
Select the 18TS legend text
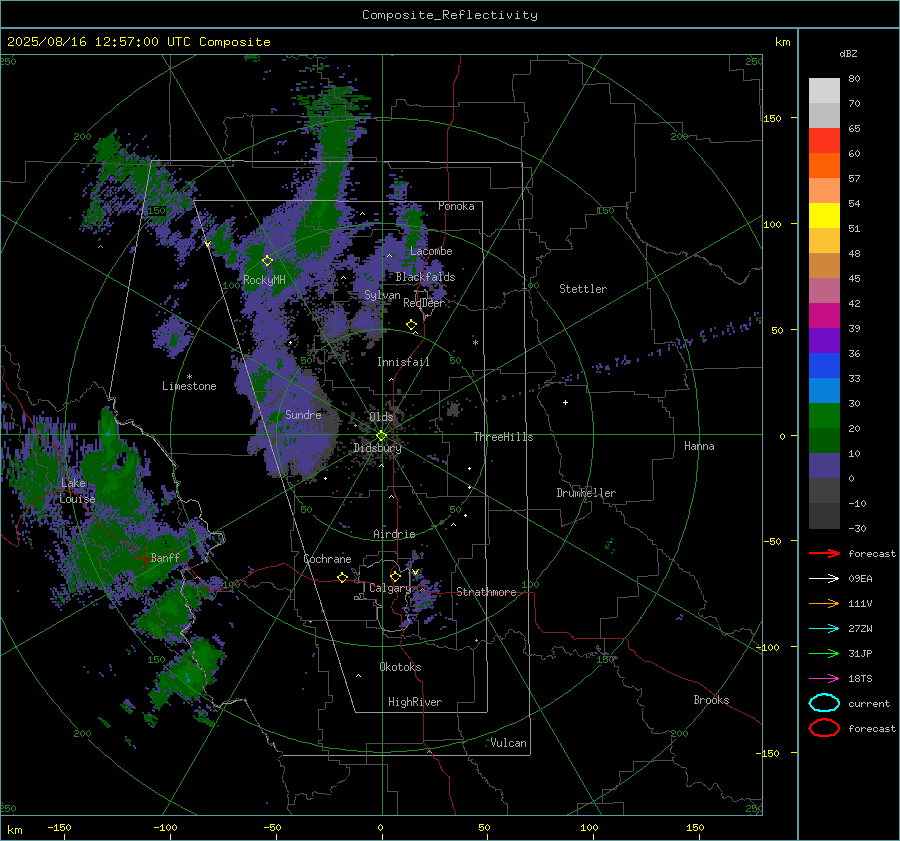pyautogui.click(x=860, y=679)
